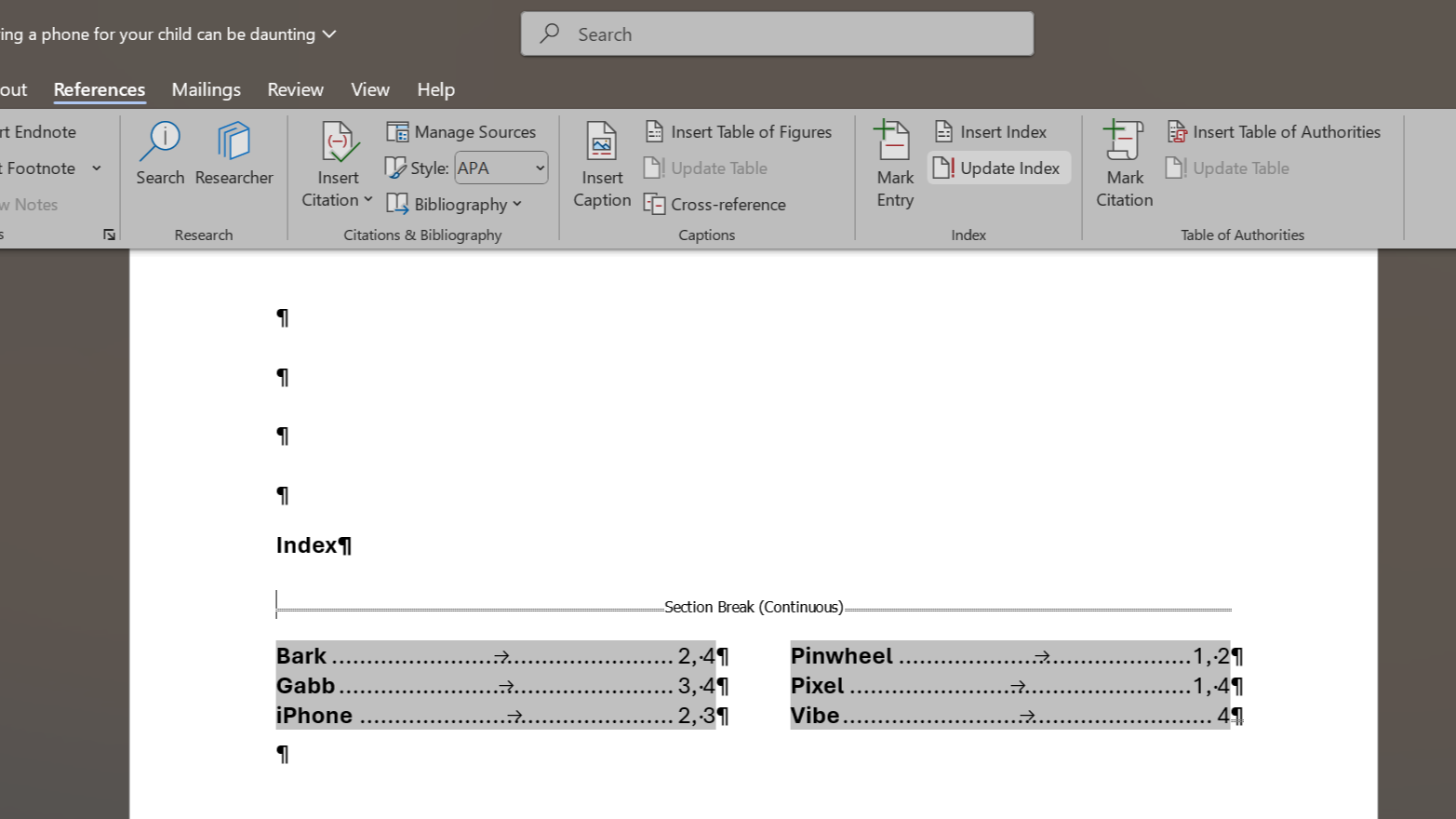The height and width of the screenshot is (819, 1456).
Task: Open the document title dropdown chevron
Action: 329,34
